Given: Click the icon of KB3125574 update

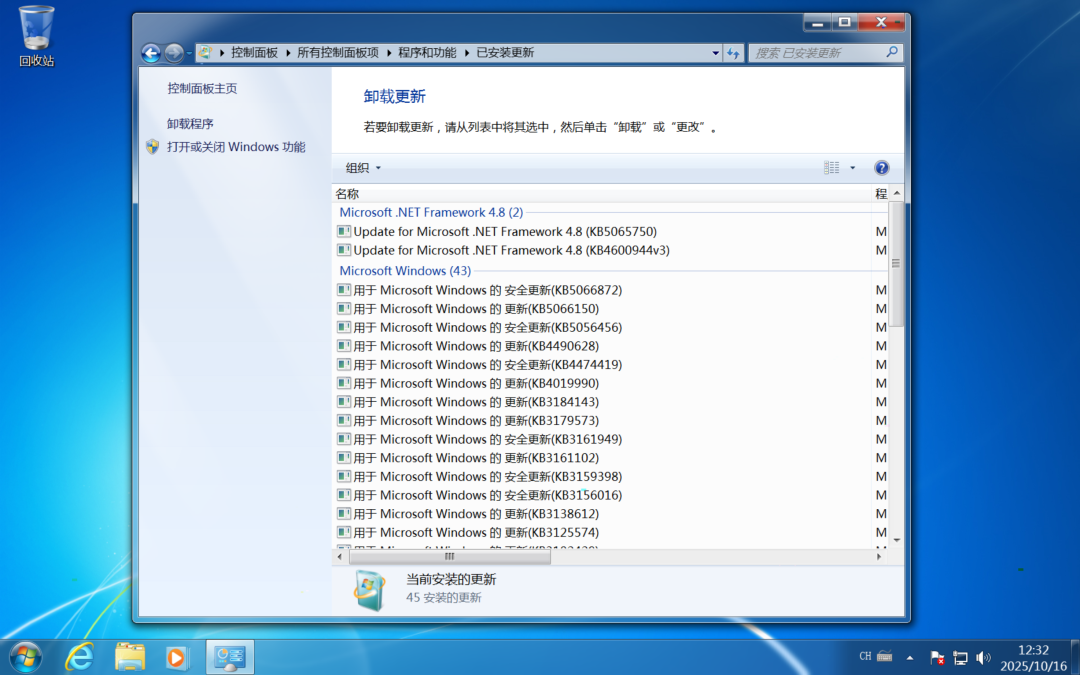Looking at the screenshot, I should point(344,532).
